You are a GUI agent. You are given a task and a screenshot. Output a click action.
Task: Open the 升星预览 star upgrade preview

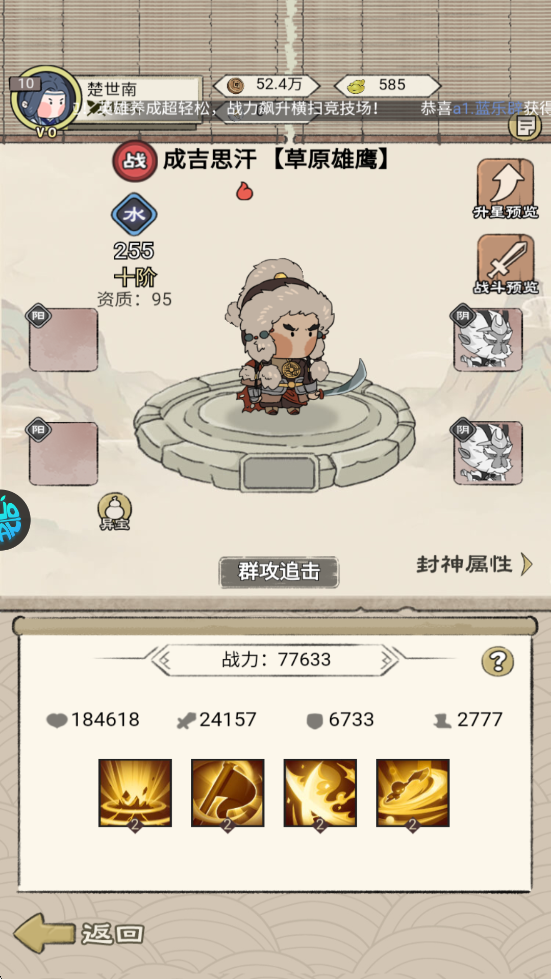coord(505,189)
